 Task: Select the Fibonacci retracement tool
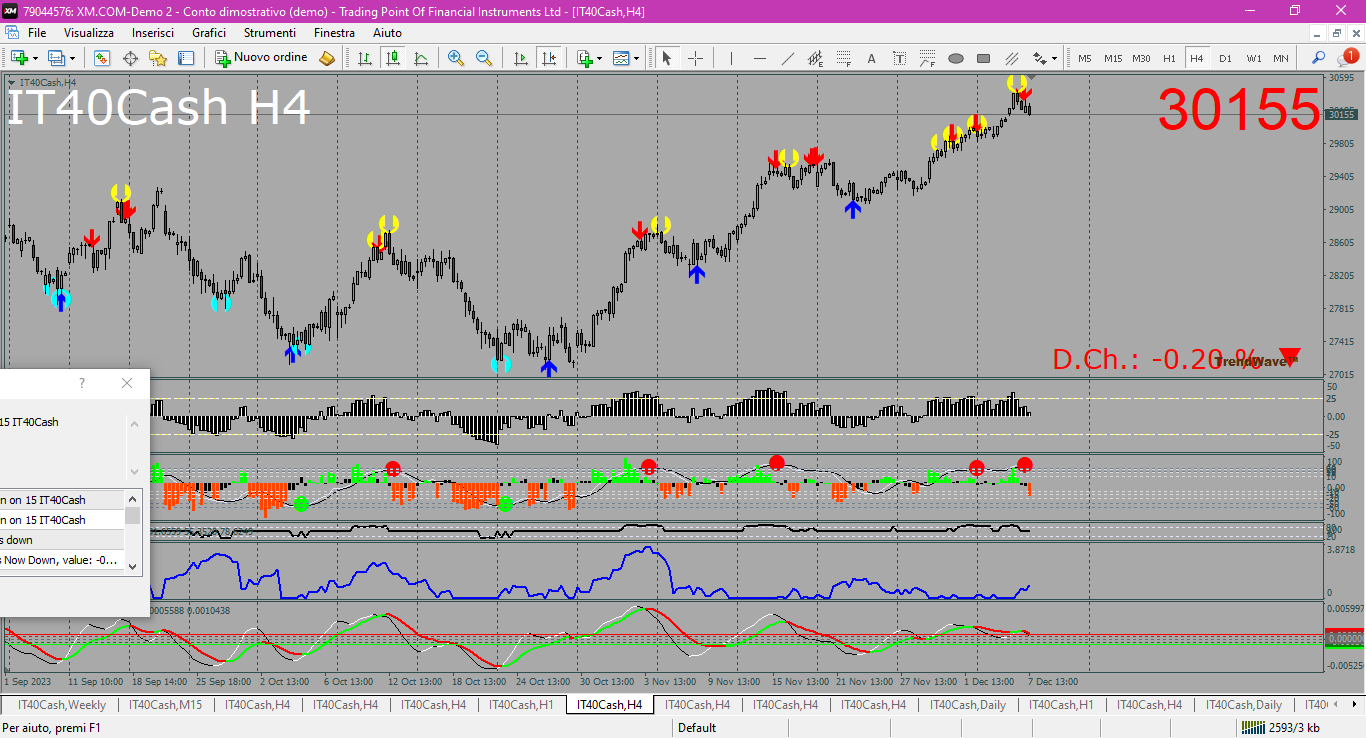click(x=844, y=58)
